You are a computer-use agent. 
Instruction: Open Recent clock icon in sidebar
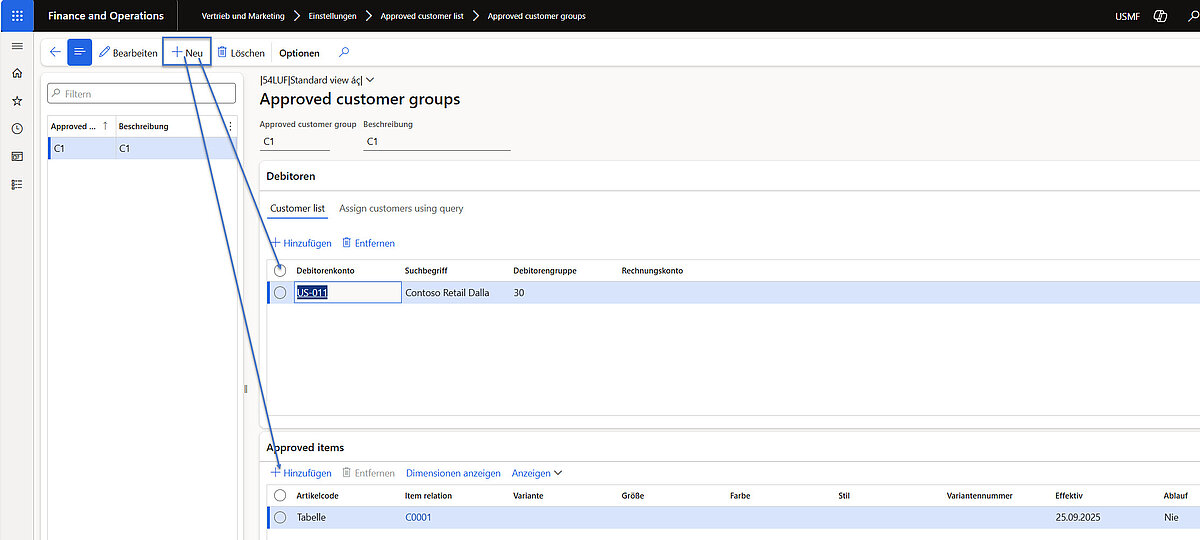tap(17, 129)
